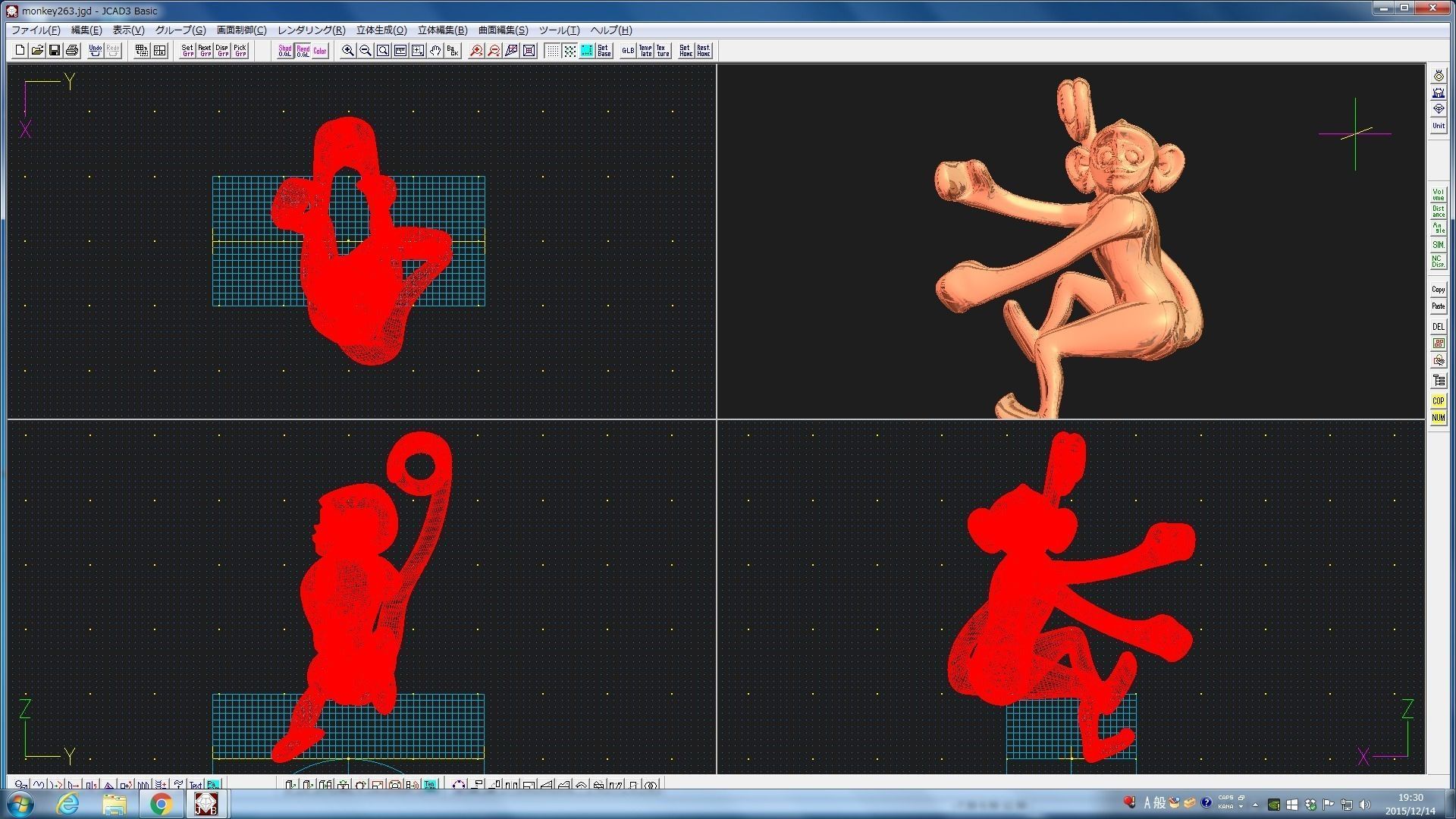Click the Volume measurement icon
Image resolution: width=1456 pixels, height=819 pixels.
pyautogui.click(x=1438, y=194)
